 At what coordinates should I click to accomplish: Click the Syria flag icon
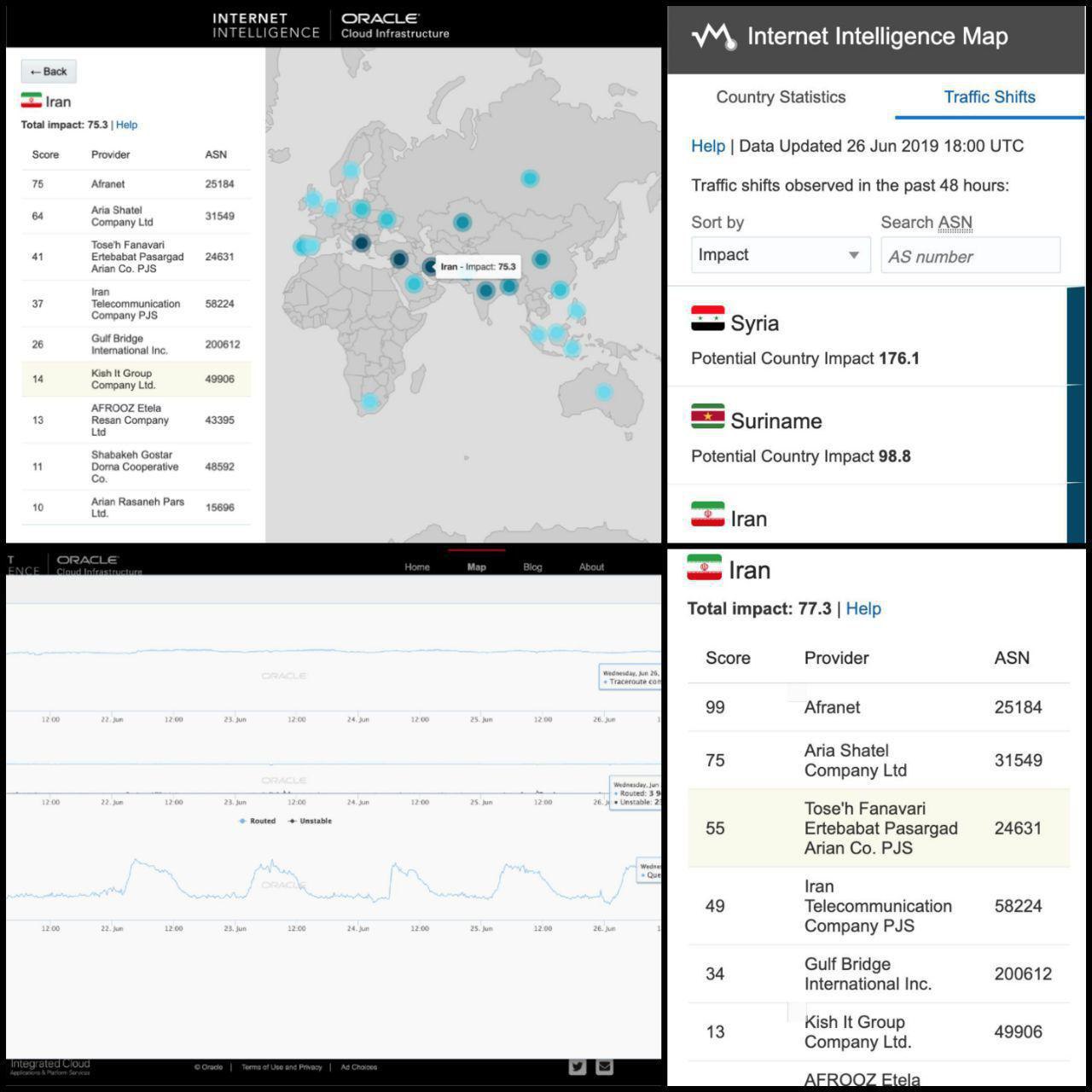tap(707, 319)
